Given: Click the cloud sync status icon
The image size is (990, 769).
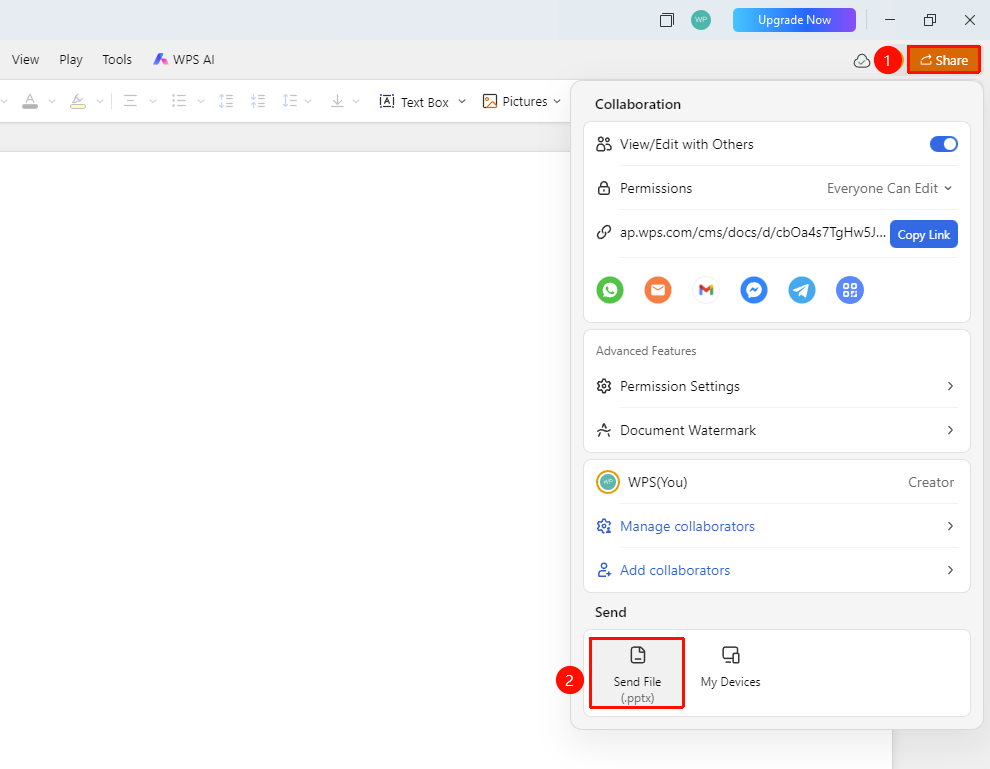Looking at the screenshot, I should pyautogui.click(x=862, y=61).
